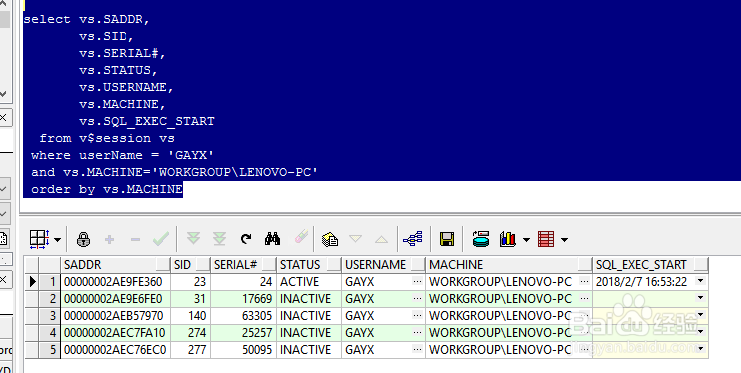Click the top-left grid corner select-all cell
This screenshot has height=373, width=741.
(32, 265)
